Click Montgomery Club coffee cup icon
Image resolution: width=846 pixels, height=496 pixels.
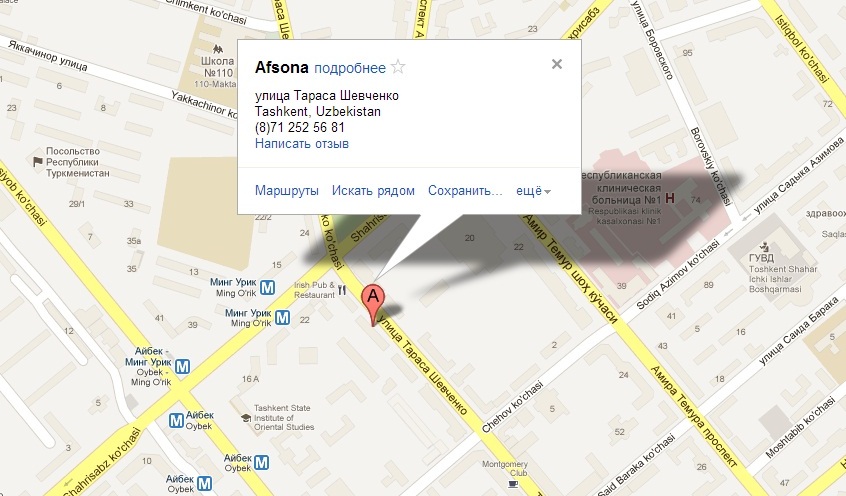click(513, 484)
